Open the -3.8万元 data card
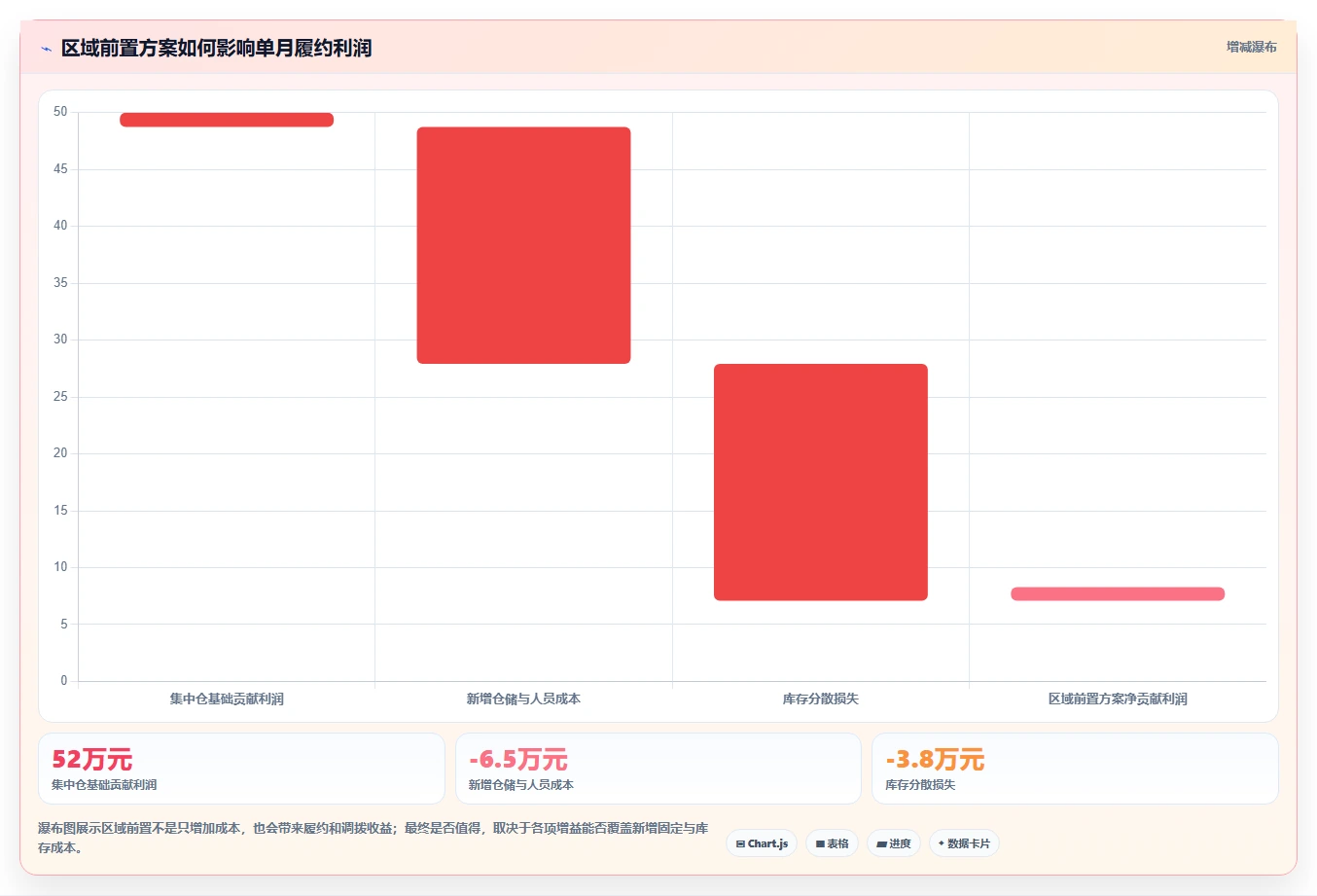 click(1075, 769)
